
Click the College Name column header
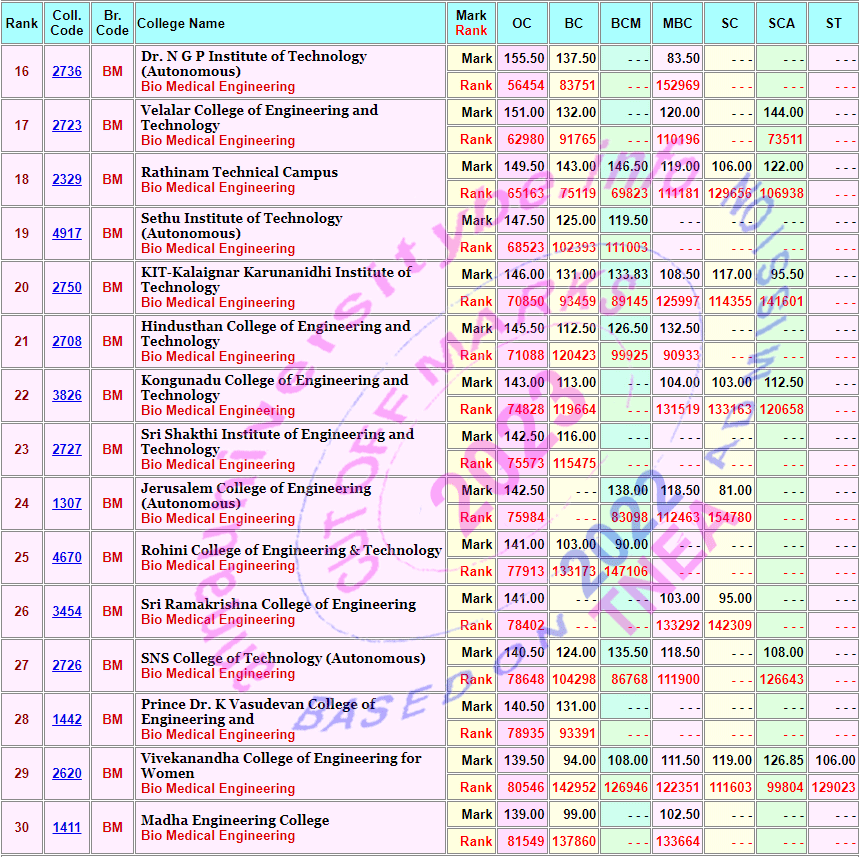[x=181, y=23]
